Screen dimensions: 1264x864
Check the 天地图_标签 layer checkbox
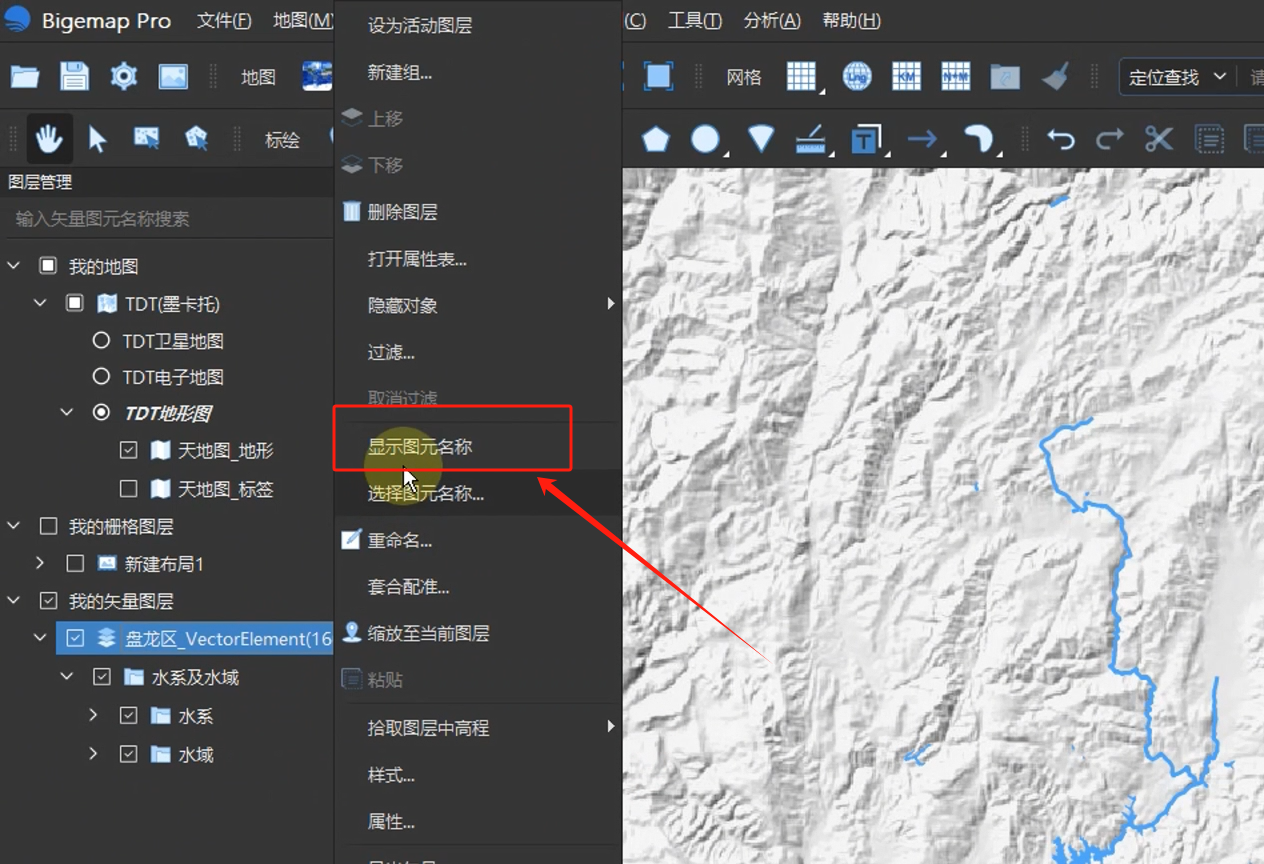128,489
